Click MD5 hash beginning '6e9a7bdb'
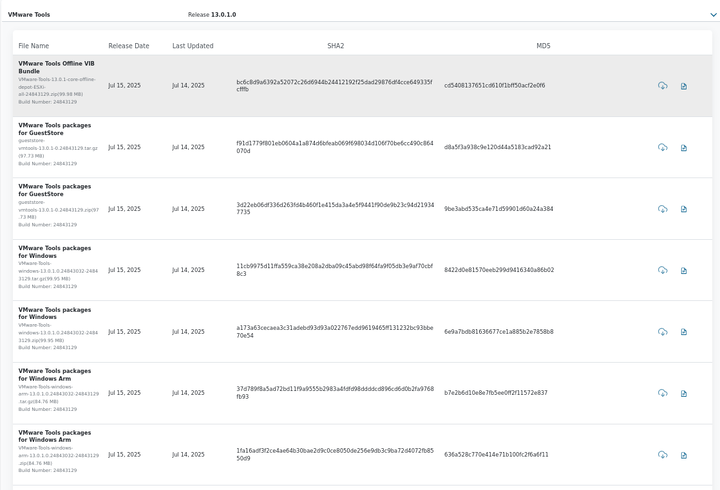 499,332
